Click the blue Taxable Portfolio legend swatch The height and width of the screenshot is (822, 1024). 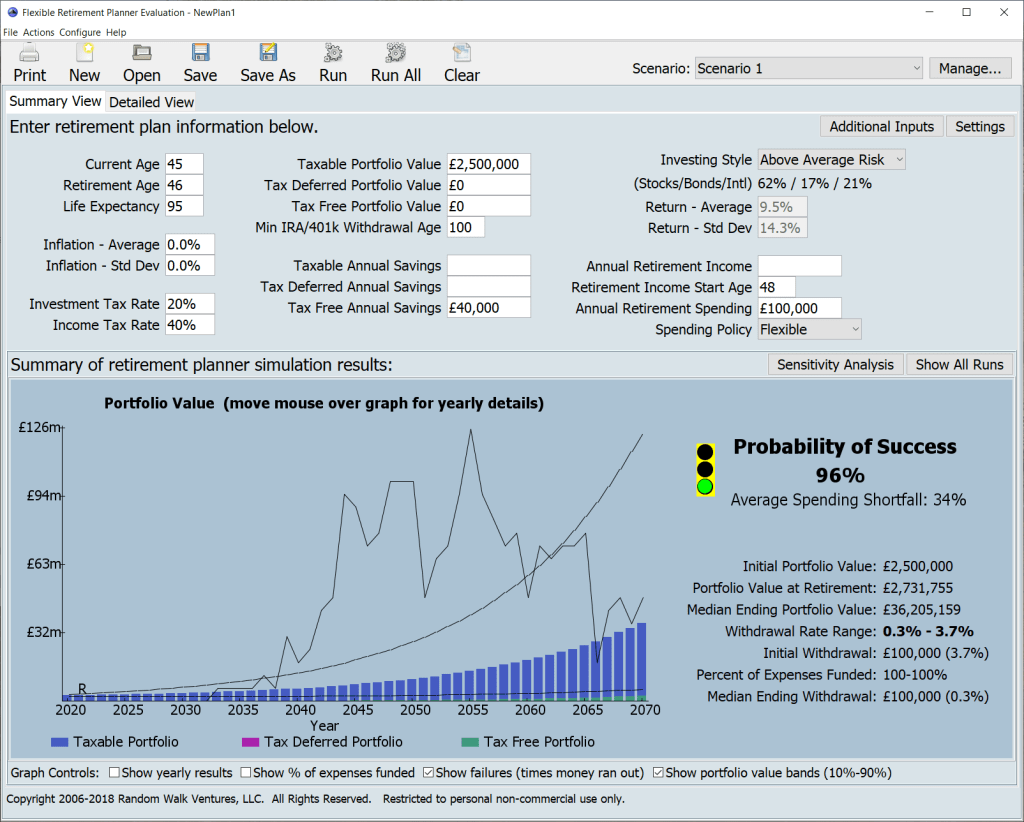pyautogui.click(x=59, y=742)
